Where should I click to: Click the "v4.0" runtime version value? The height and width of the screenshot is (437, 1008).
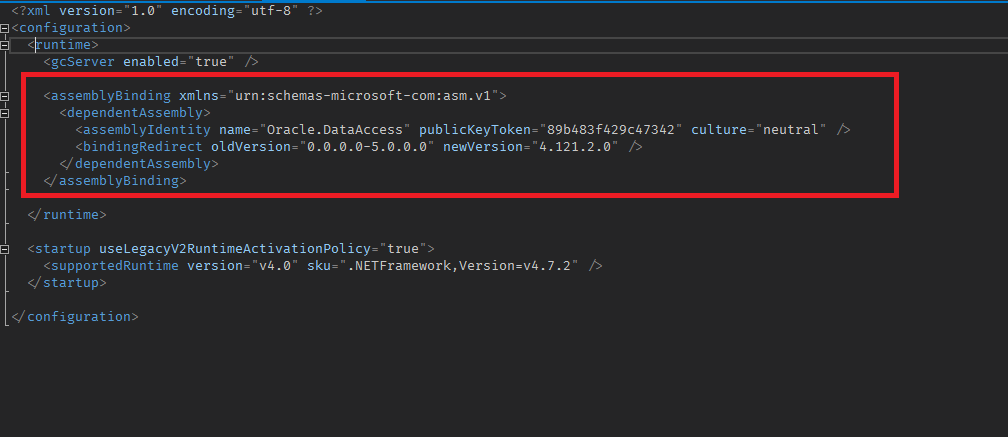coord(274,265)
